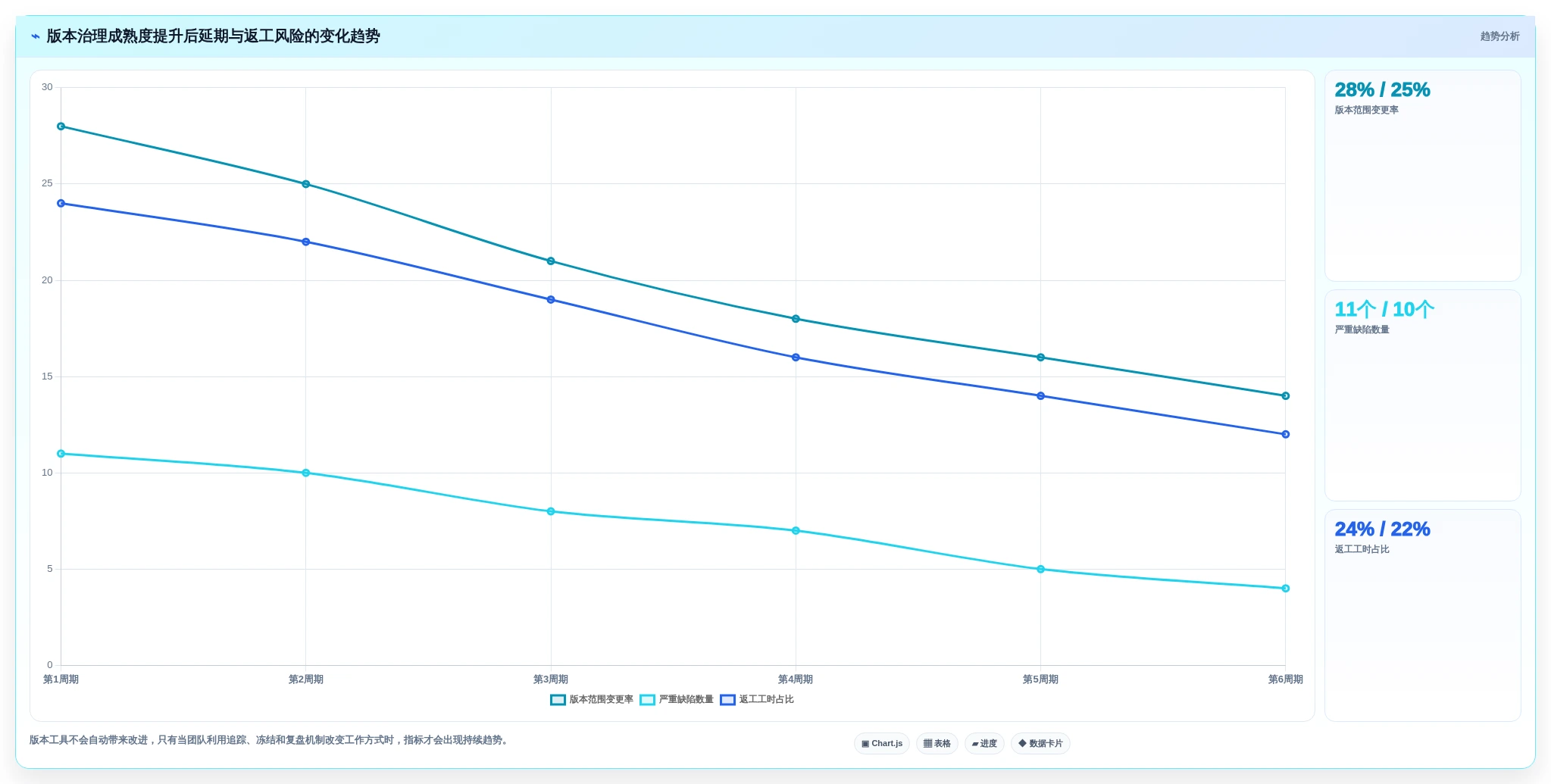This screenshot has height=784, width=1551.
Task: Click 返工工时占比 data point at 第1周期
Action: (61, 204)
